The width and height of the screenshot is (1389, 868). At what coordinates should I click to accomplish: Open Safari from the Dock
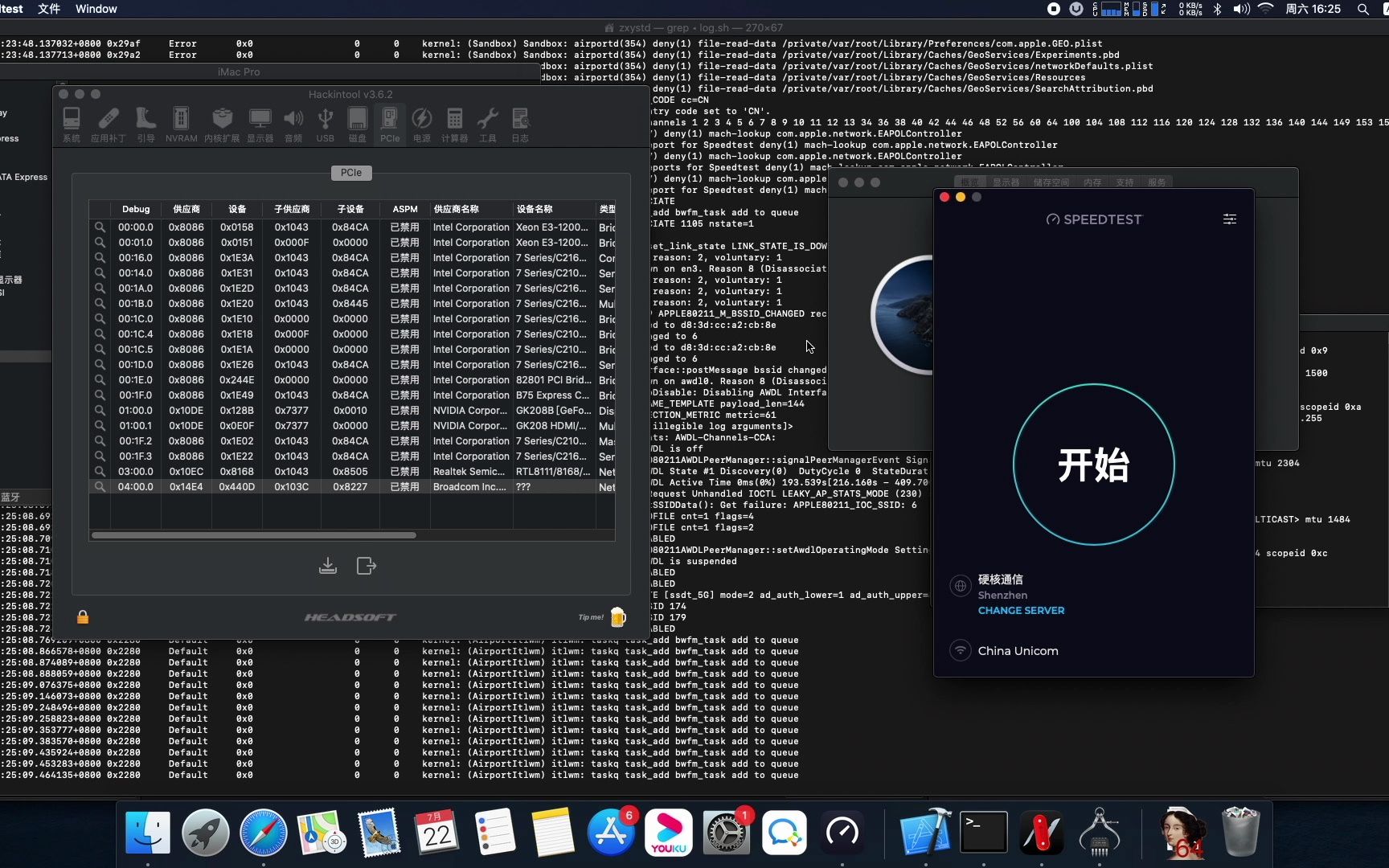click(x=264, y=833)
